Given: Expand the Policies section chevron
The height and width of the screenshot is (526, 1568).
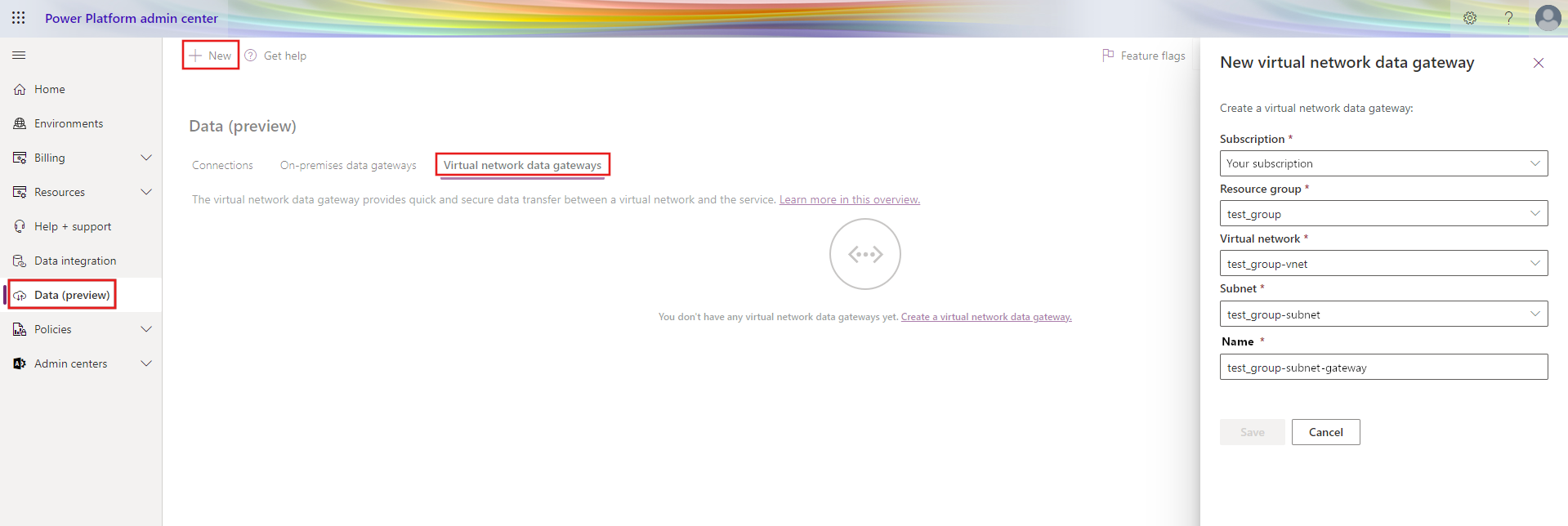Looking at the screenshot, I should pyautogui.click(x=146, y=329).
